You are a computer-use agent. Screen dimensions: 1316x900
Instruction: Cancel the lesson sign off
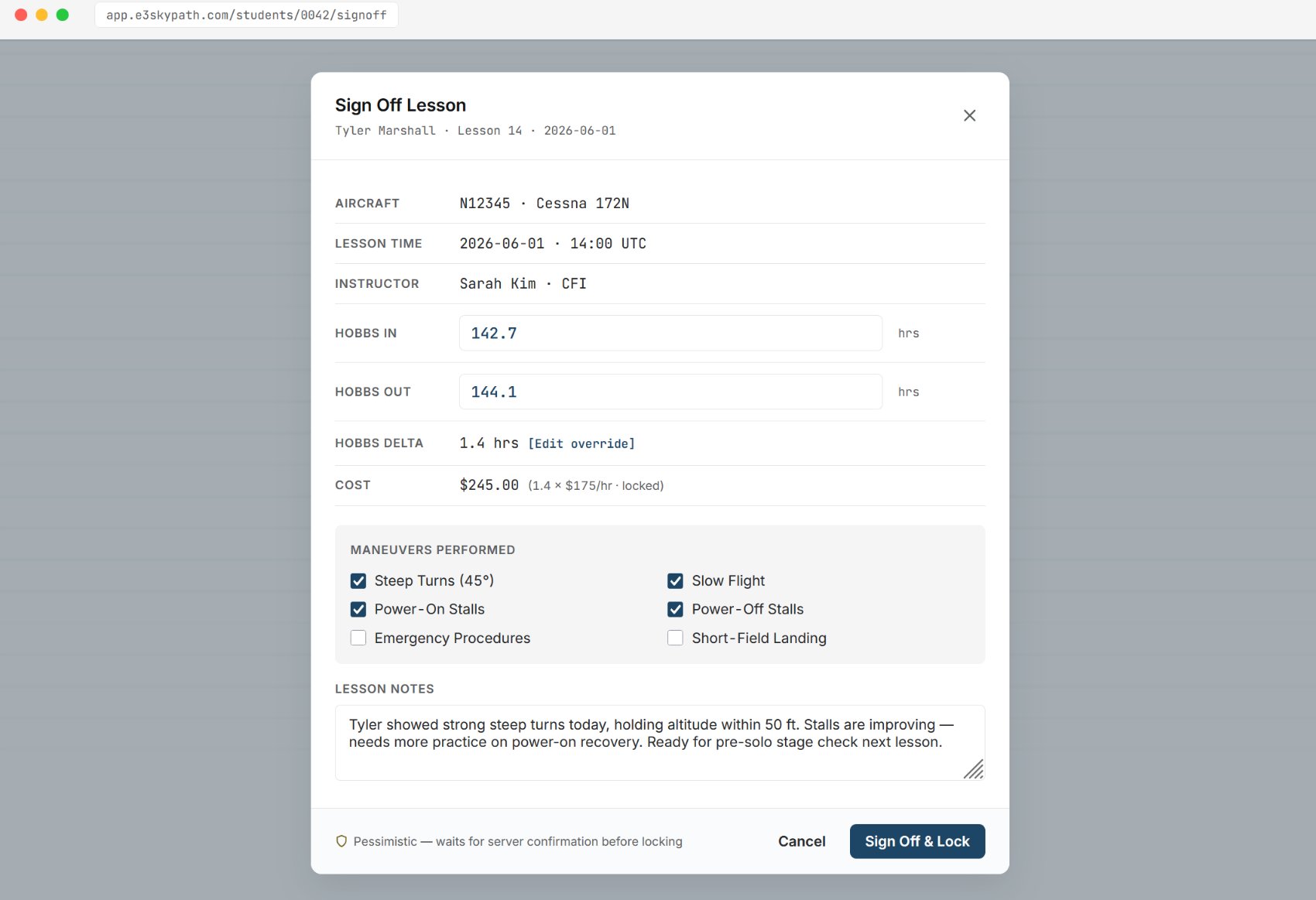802,841
